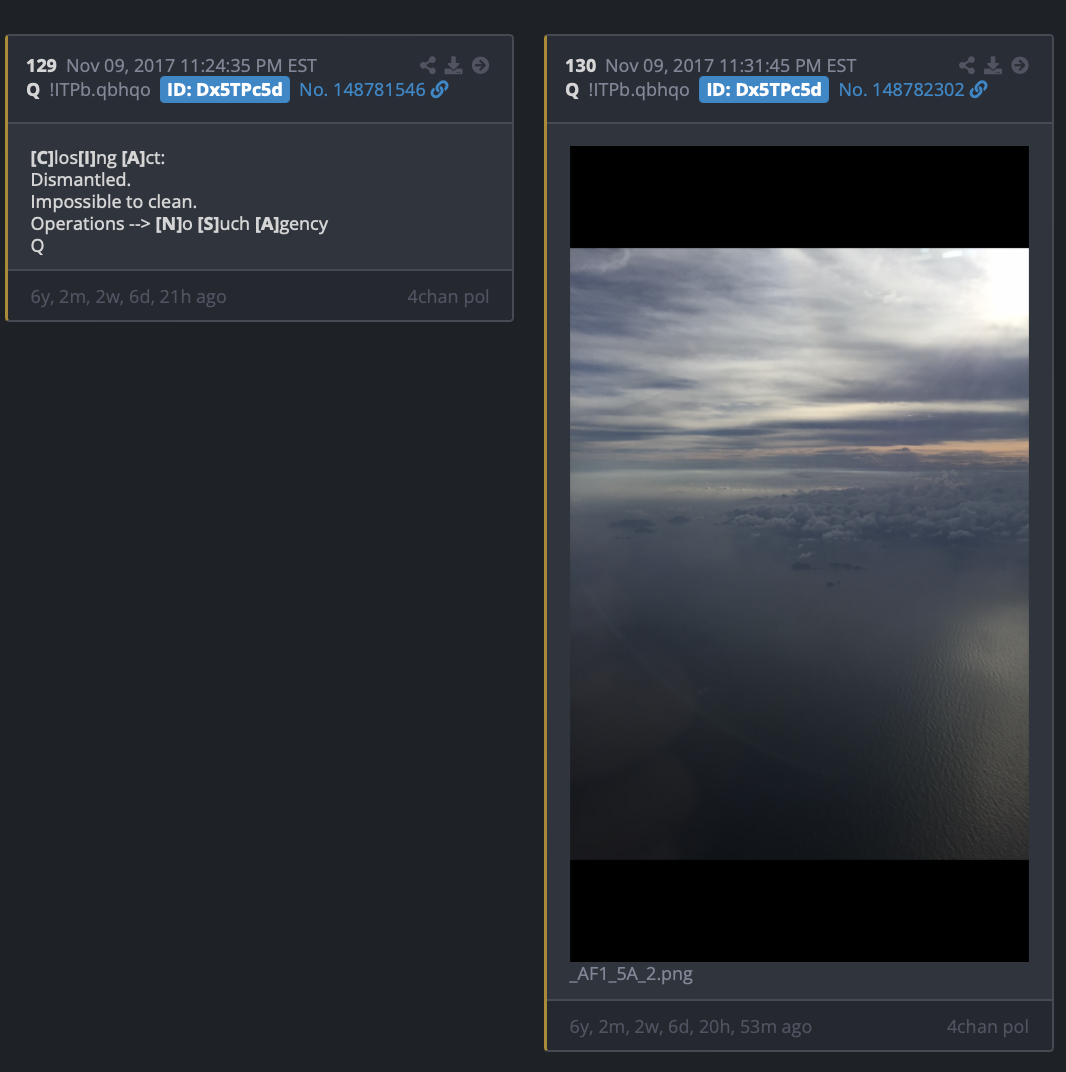Click "Operations --> [N]o [S]uch [A]gency" line

[x=179, y=224]
